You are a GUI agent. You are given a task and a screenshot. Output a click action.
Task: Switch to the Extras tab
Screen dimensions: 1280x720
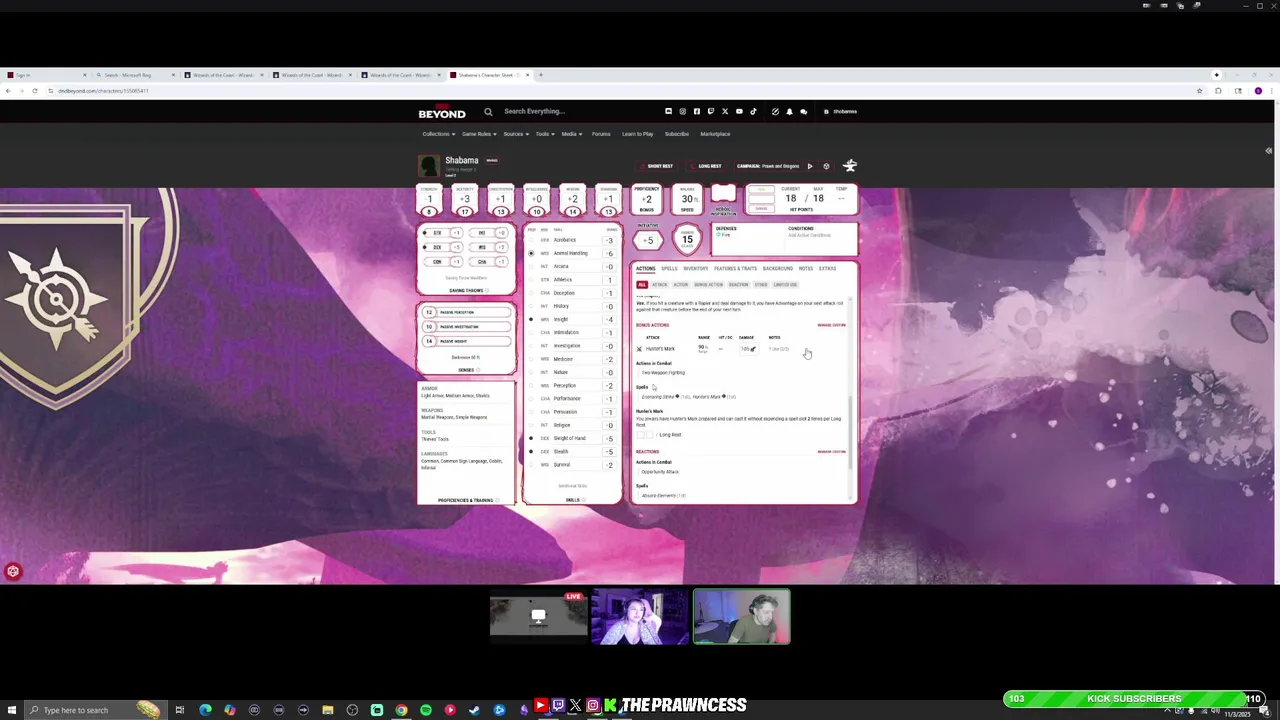pyautogui.click(x=827, y=269)
